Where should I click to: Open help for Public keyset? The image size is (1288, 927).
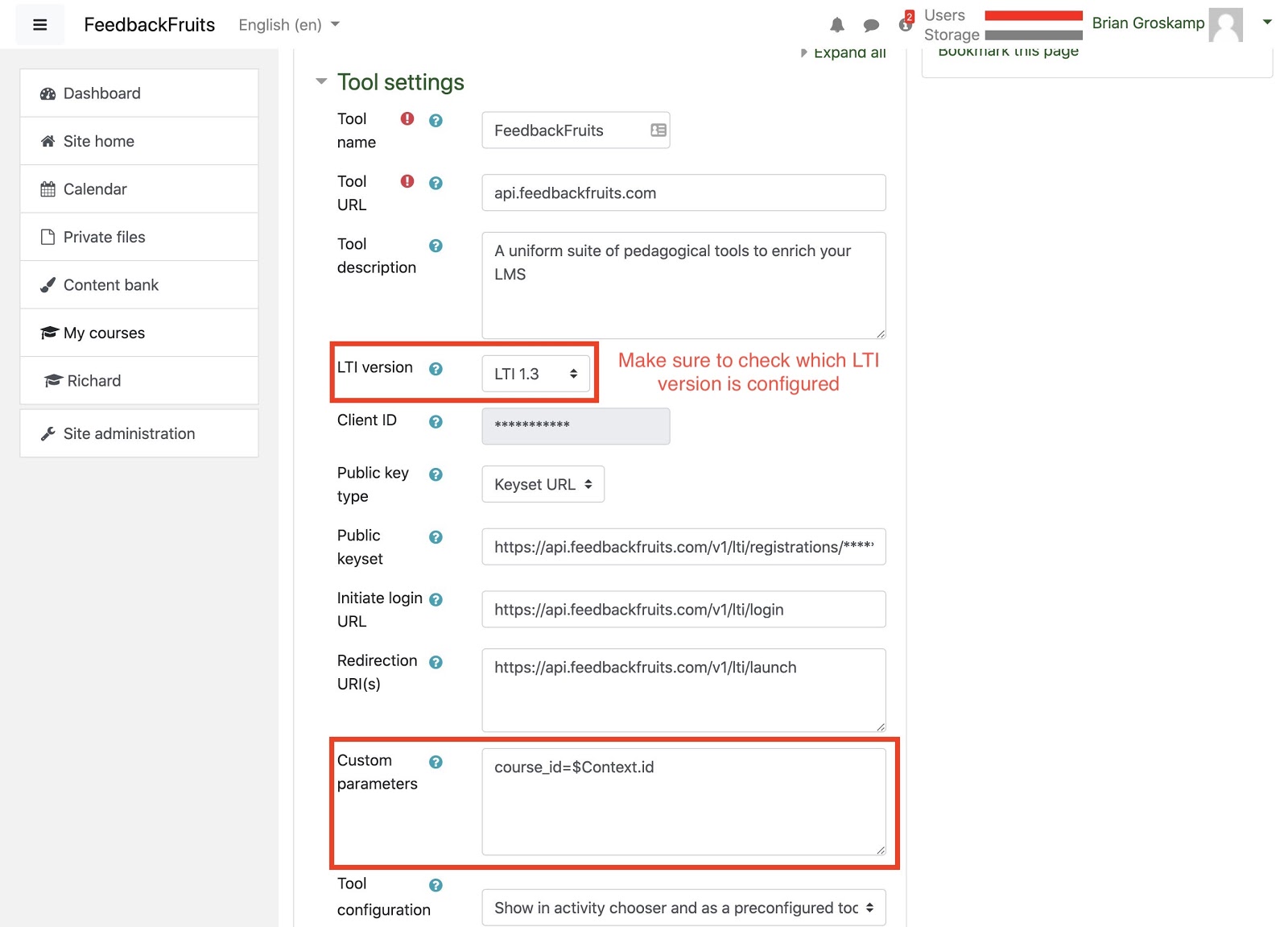pos(436,537)
